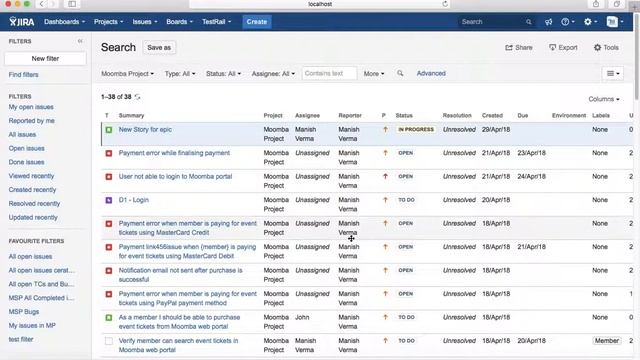Click John assignee cell
The height and width of the screenshot is (360, 640).
(302, 317)
